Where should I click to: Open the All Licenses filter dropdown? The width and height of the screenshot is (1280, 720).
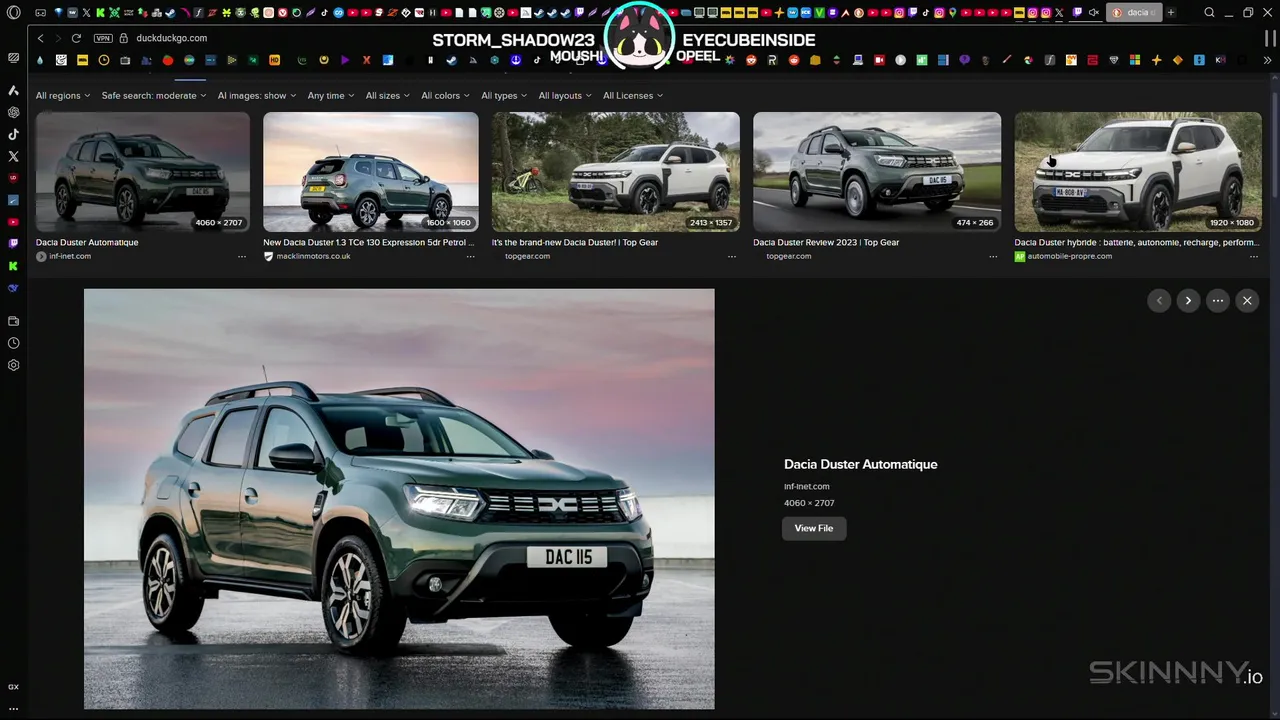[633, 96]
